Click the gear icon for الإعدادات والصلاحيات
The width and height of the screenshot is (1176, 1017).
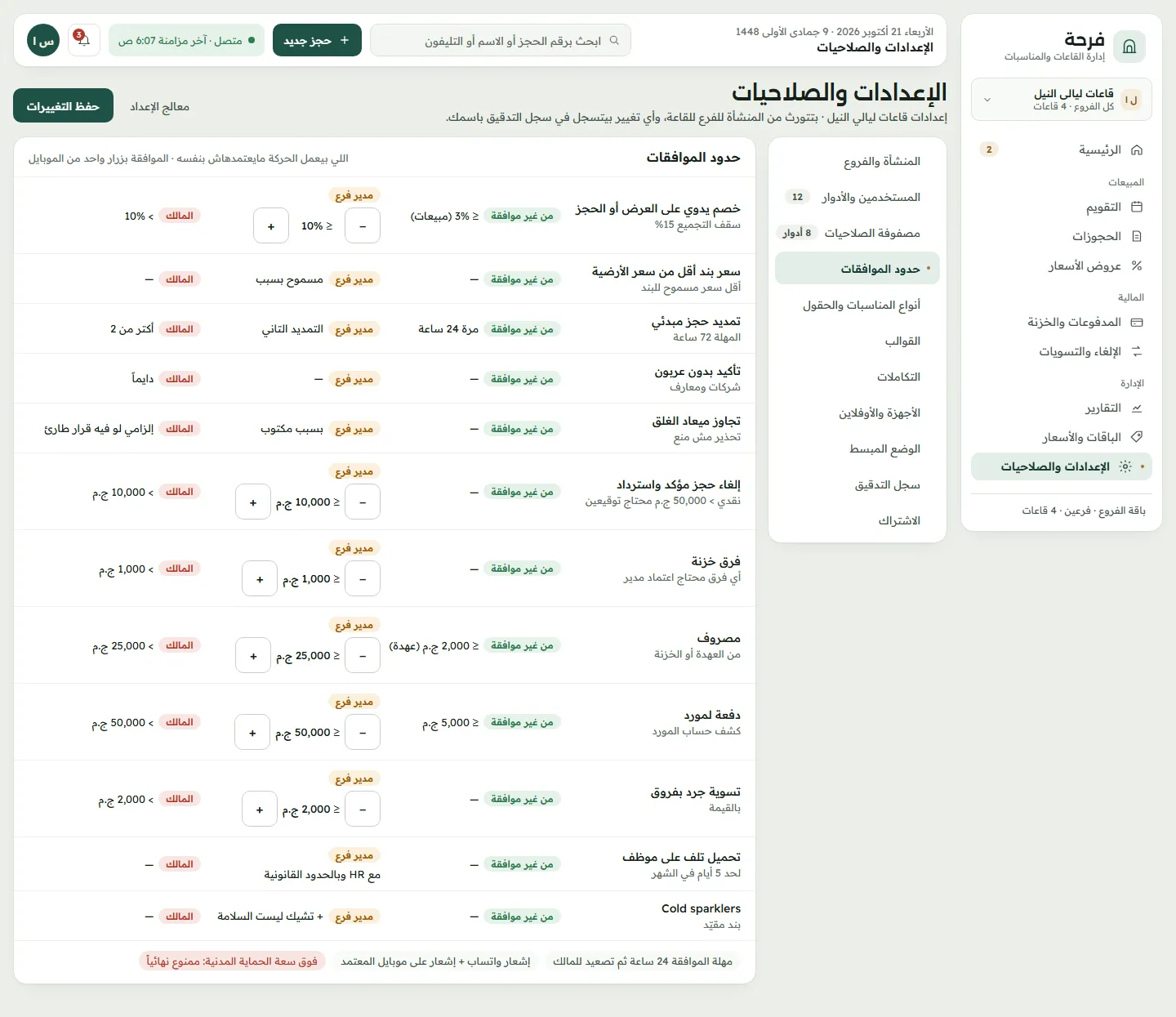[1125, 467]
